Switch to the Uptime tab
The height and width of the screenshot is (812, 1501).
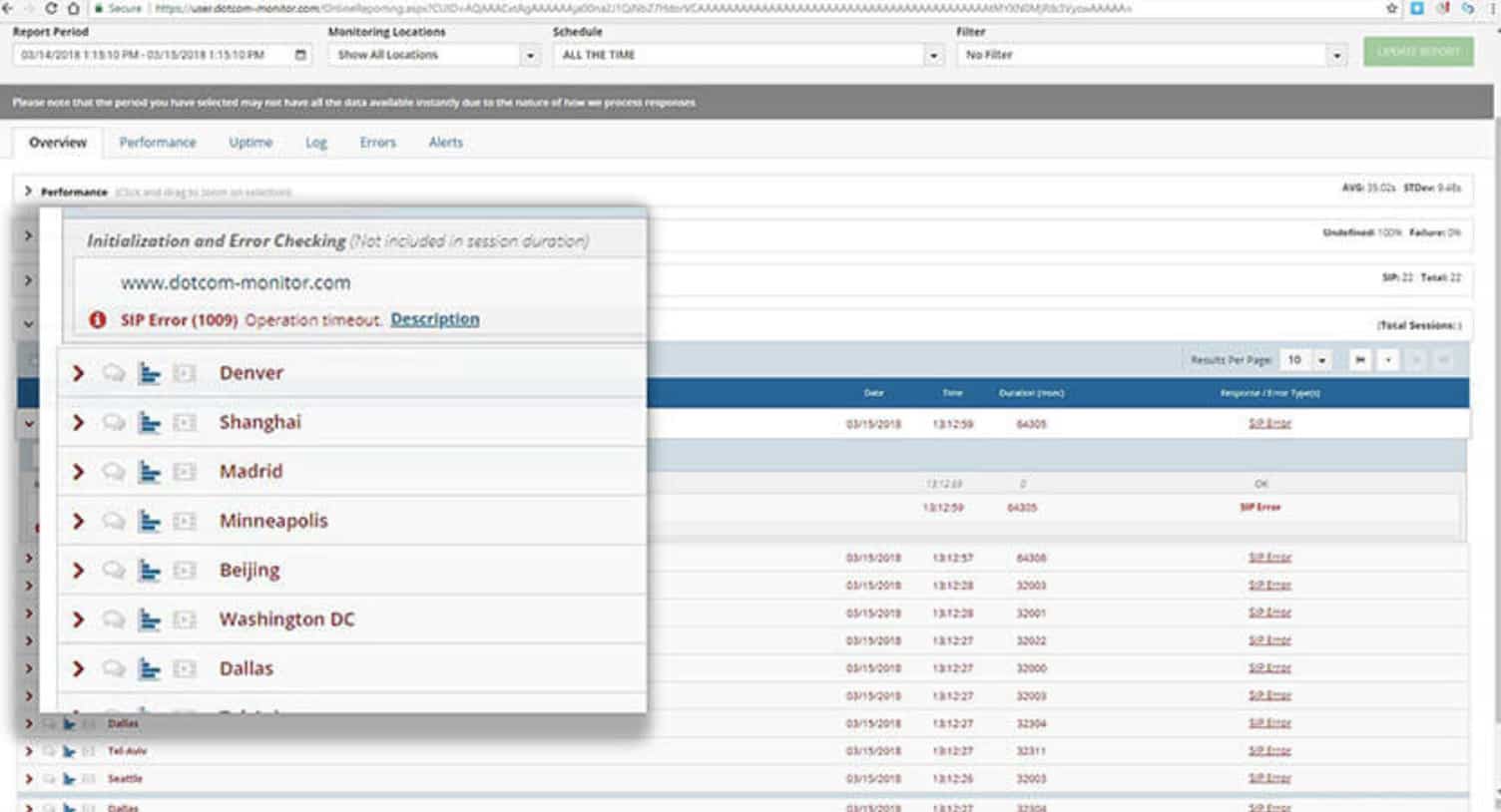tap(250, 143)
